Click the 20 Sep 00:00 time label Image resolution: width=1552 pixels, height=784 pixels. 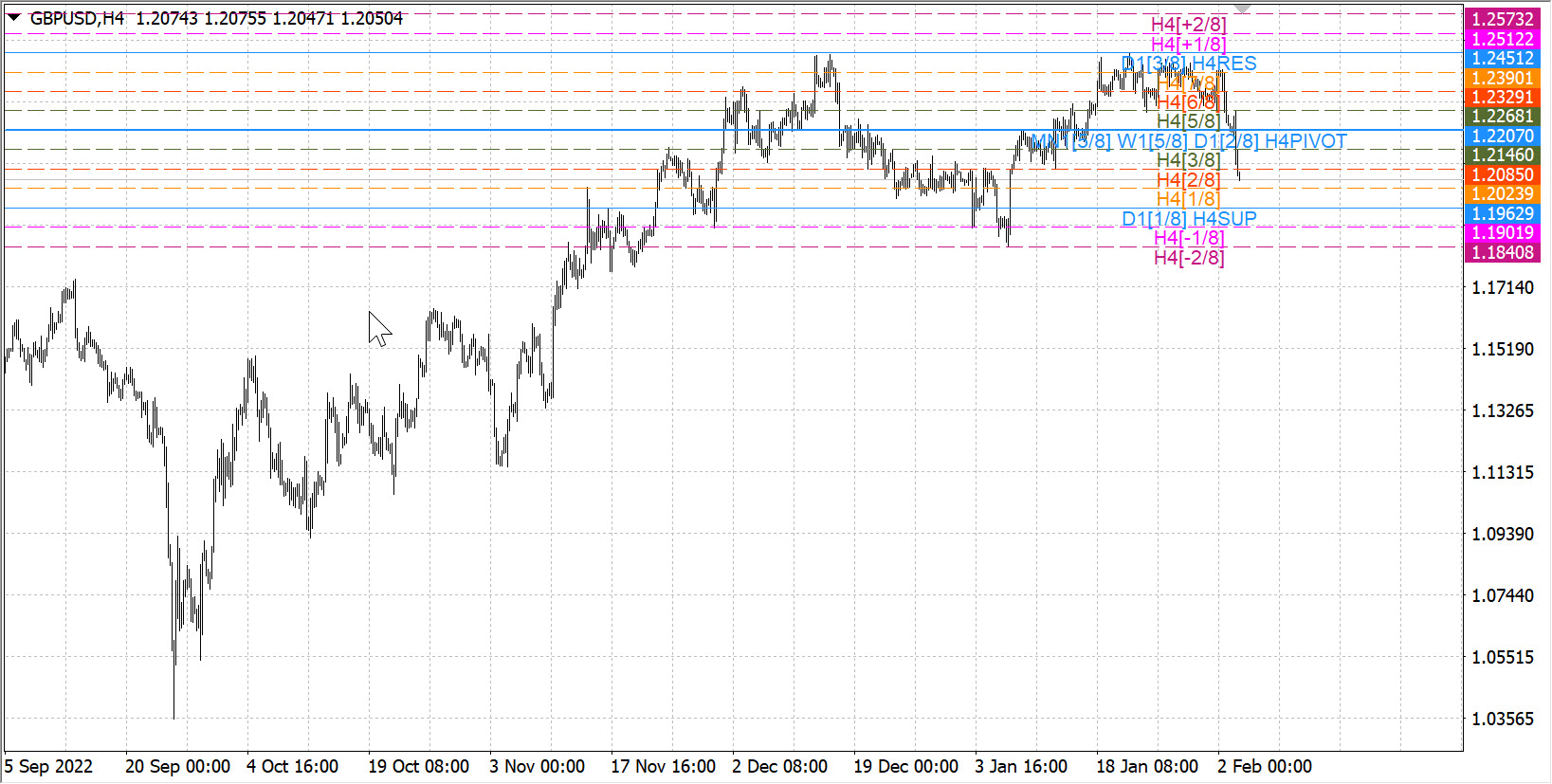click(177, 766)
